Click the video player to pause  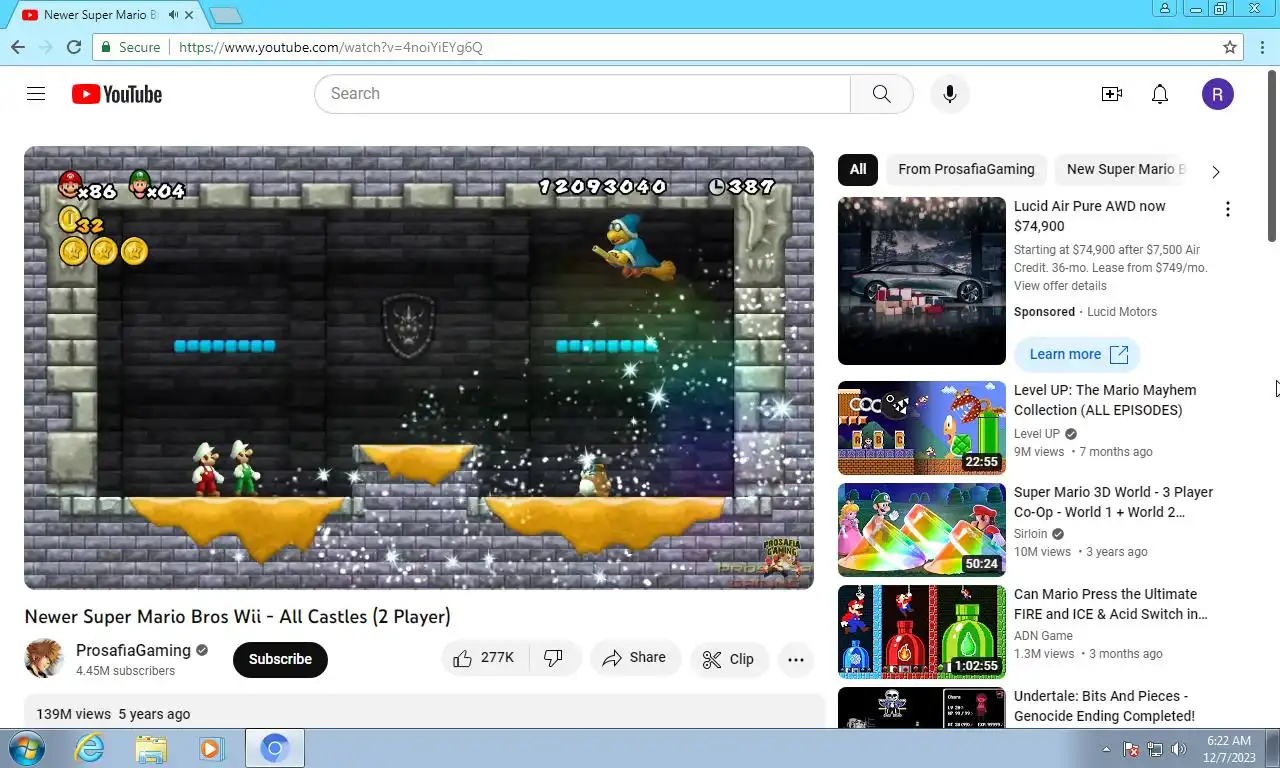419,368
